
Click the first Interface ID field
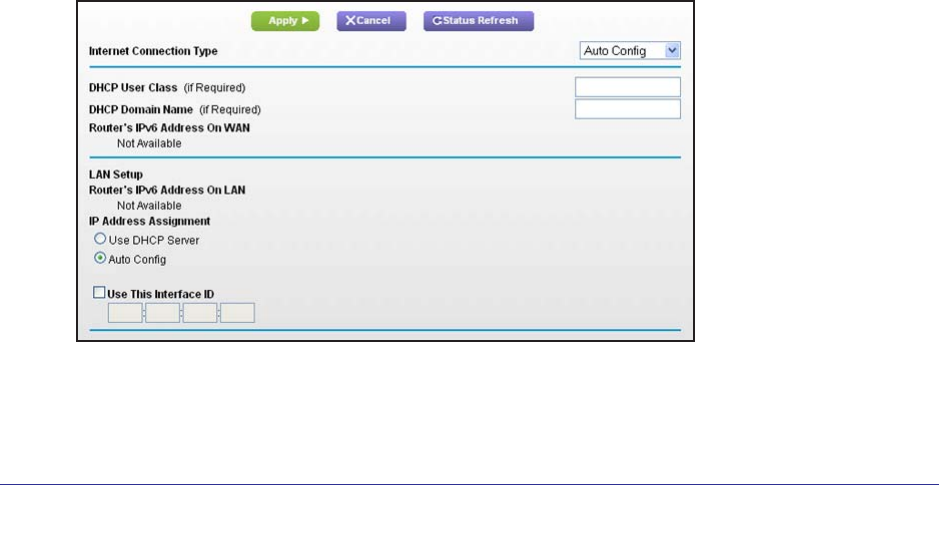pyautogui.click(x=125, y=313)
